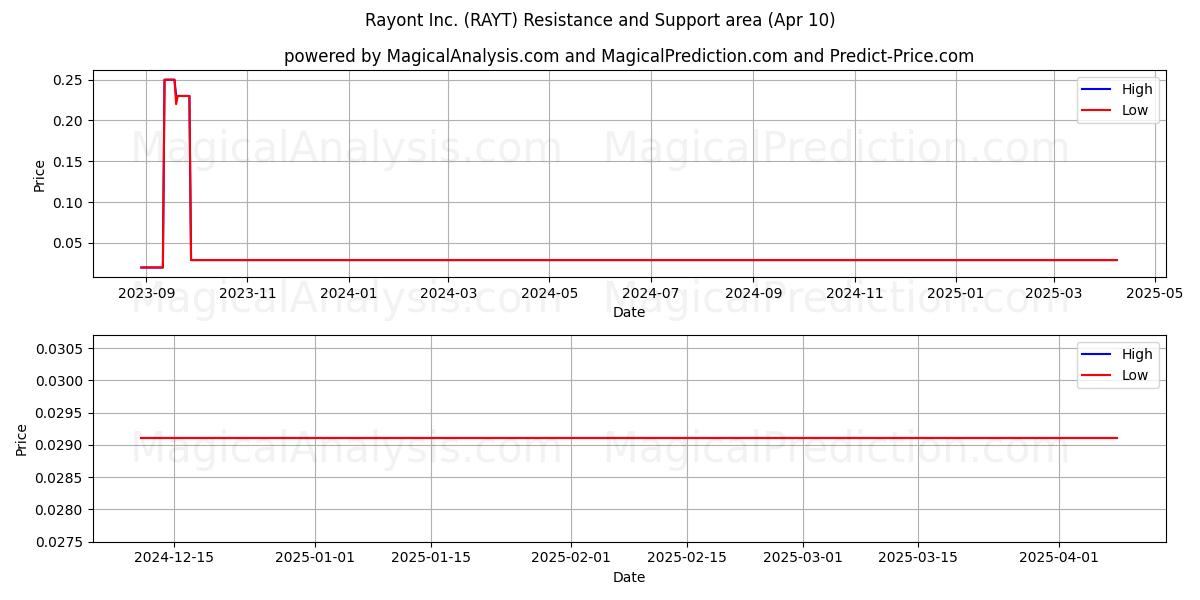Screen dimensions: 1200x600
Task: Click the 2024-05 date tick label
Action: 549,293
